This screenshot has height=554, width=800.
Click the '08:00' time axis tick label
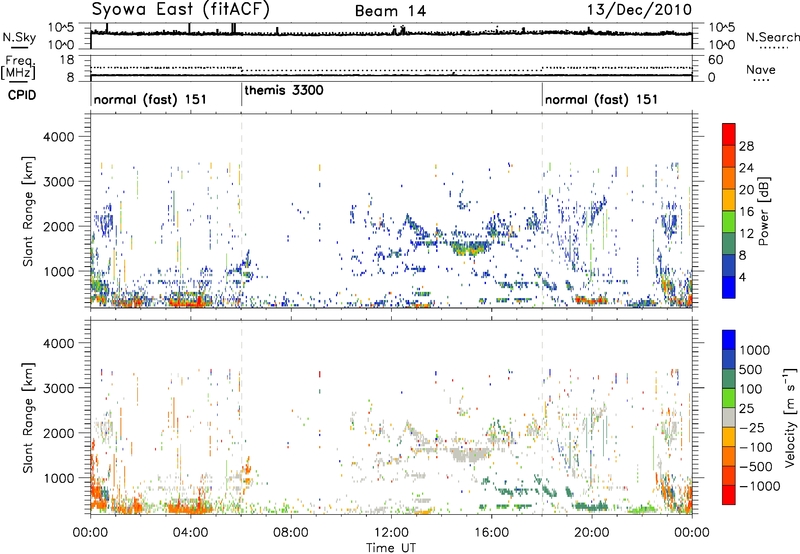(x=291, y=533)
